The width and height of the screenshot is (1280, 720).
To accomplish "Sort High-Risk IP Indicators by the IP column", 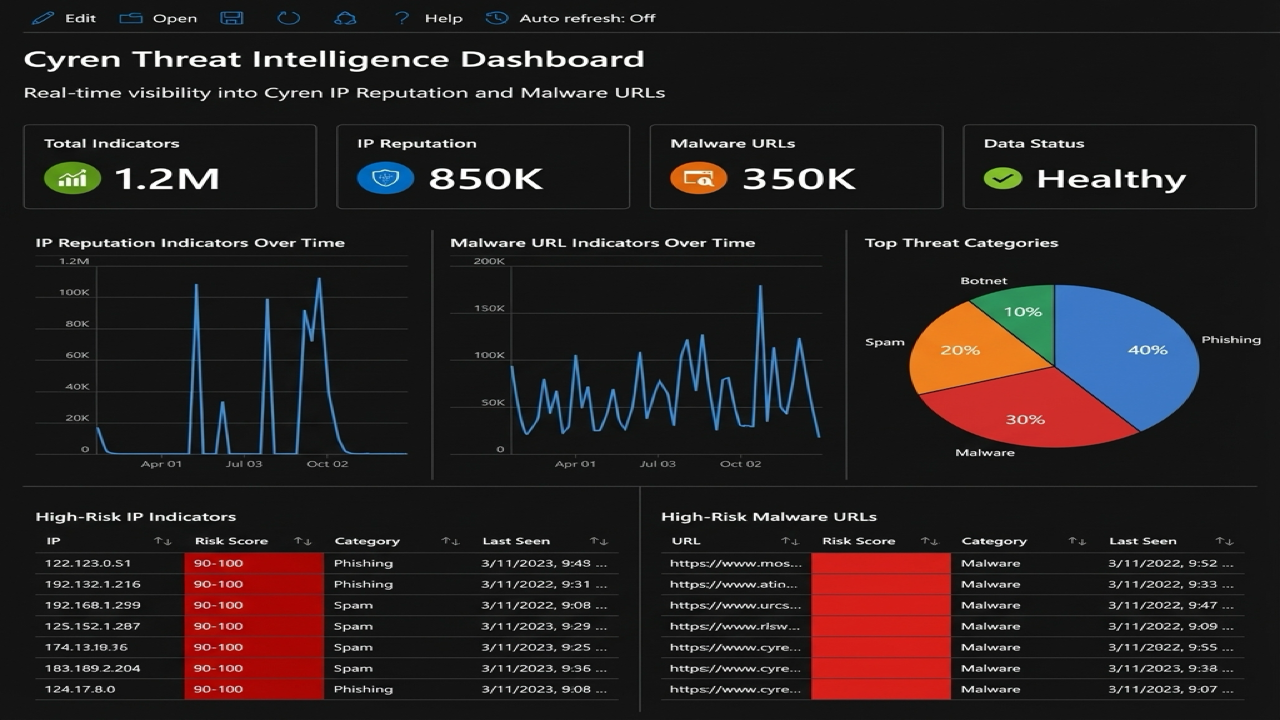I will pos(162,541).
